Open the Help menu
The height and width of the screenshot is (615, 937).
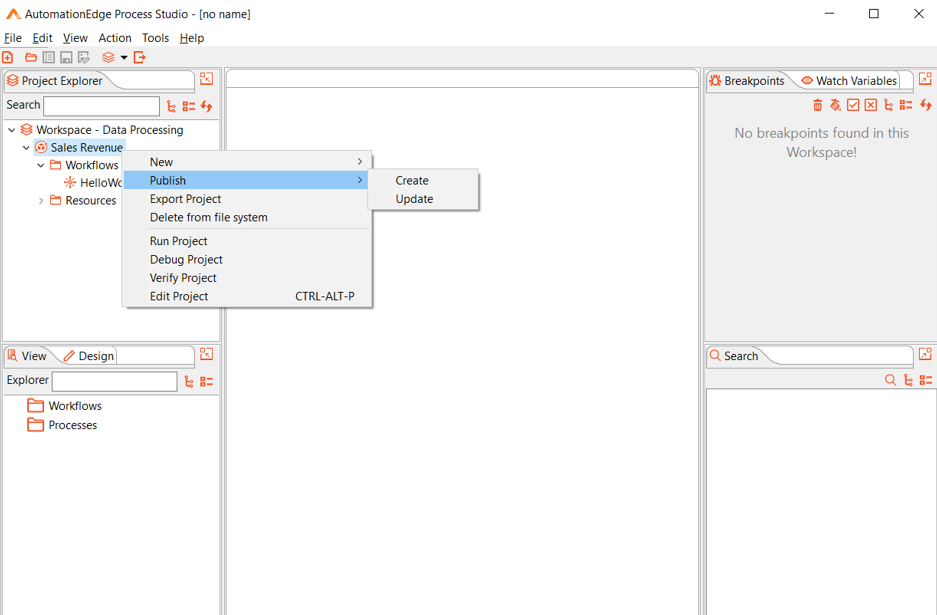(192, 38)
